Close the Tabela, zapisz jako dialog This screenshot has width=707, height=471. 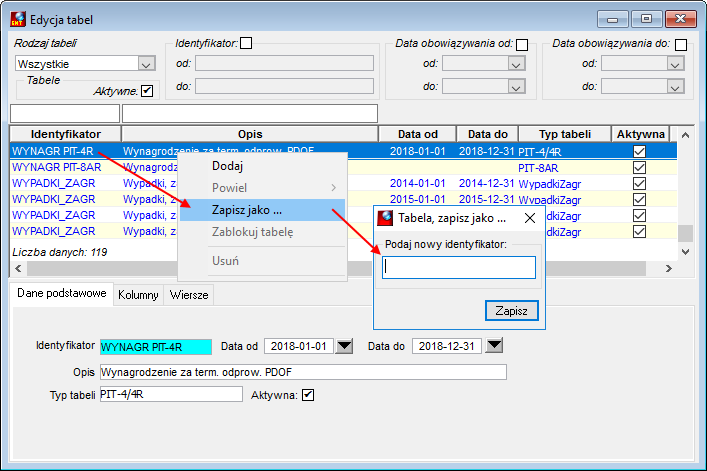pyautogui.click(x=530, y=218)
